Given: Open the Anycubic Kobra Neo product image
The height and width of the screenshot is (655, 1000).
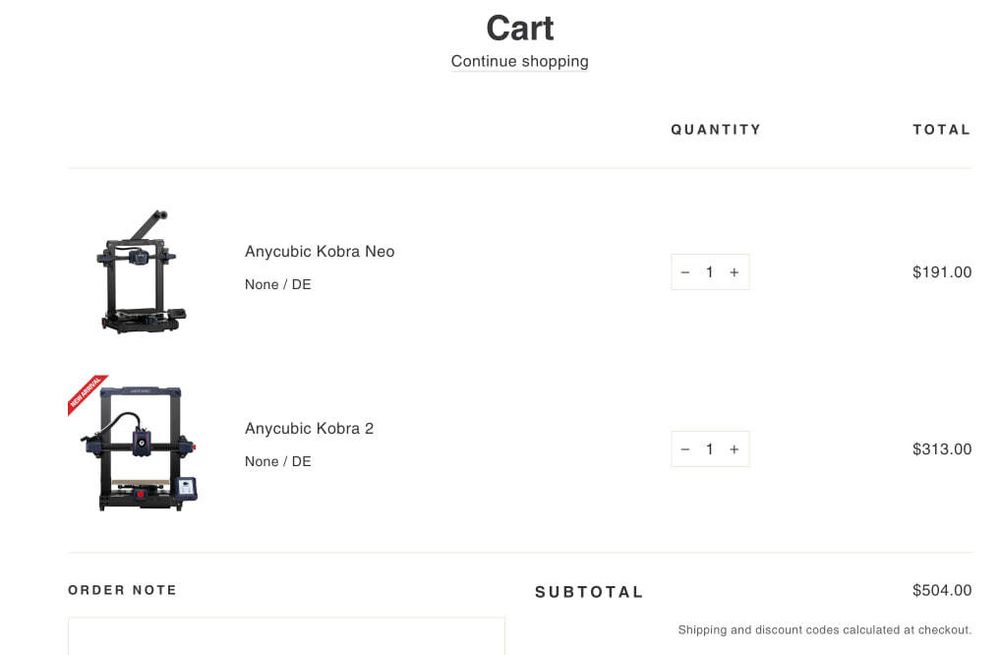Looking at the screenshot, I should 141,272.
